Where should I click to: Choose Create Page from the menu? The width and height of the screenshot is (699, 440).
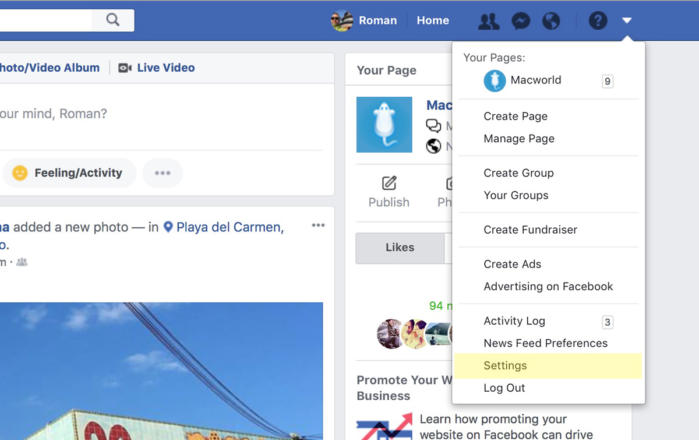coord(515,116)
